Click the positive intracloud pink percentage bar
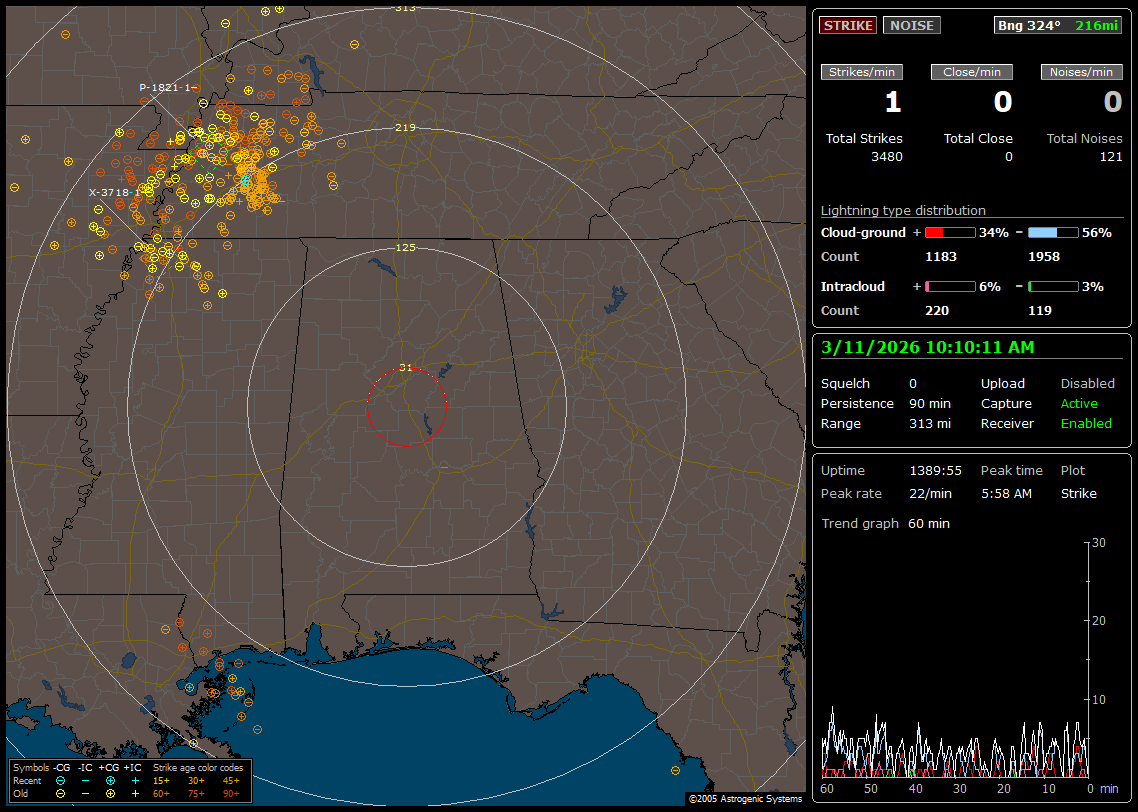Viewport: 1138px width, 812px height. pos(949,286)
